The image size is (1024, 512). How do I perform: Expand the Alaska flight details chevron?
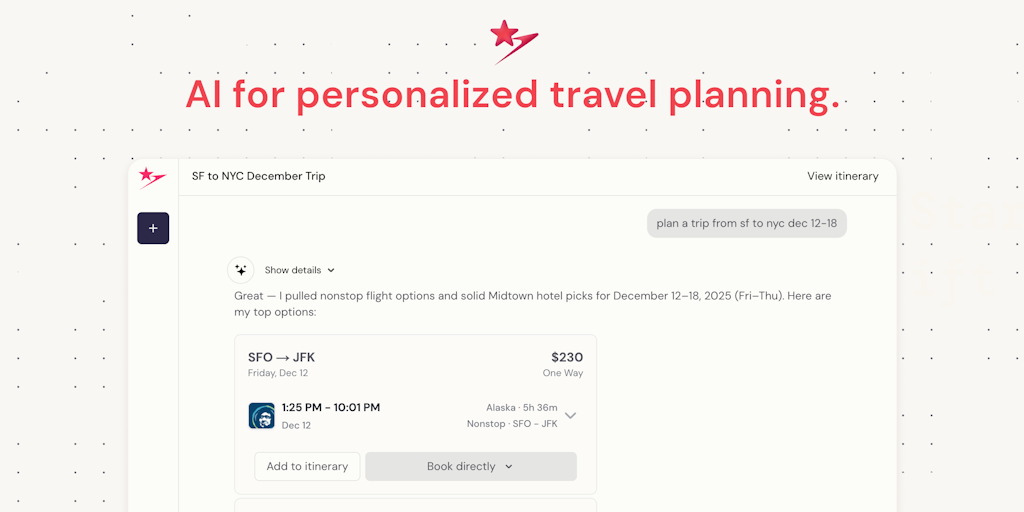pyautogui.click(x=570, y=415)
